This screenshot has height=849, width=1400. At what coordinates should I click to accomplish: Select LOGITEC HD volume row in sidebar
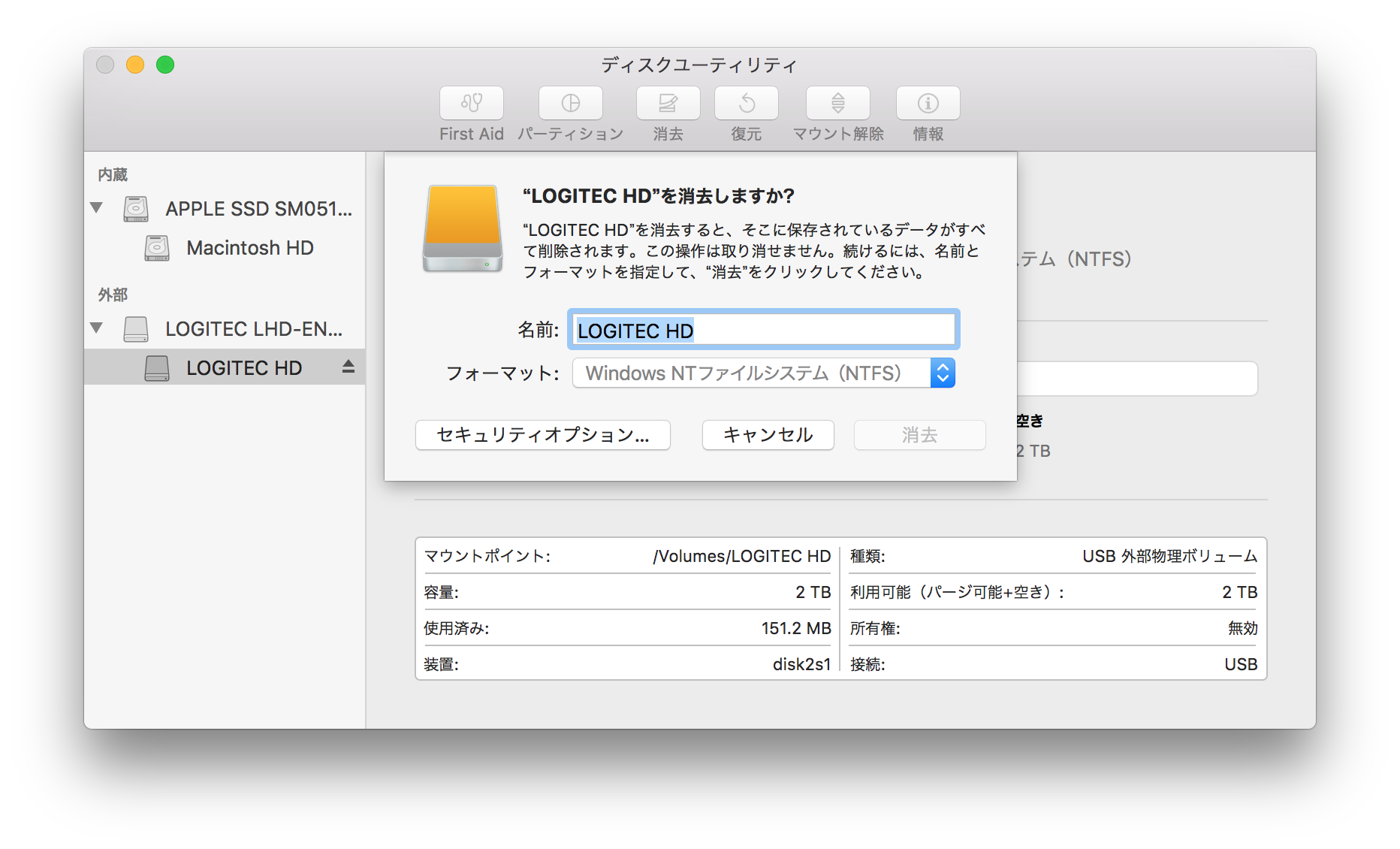click(x=225, y=367)
